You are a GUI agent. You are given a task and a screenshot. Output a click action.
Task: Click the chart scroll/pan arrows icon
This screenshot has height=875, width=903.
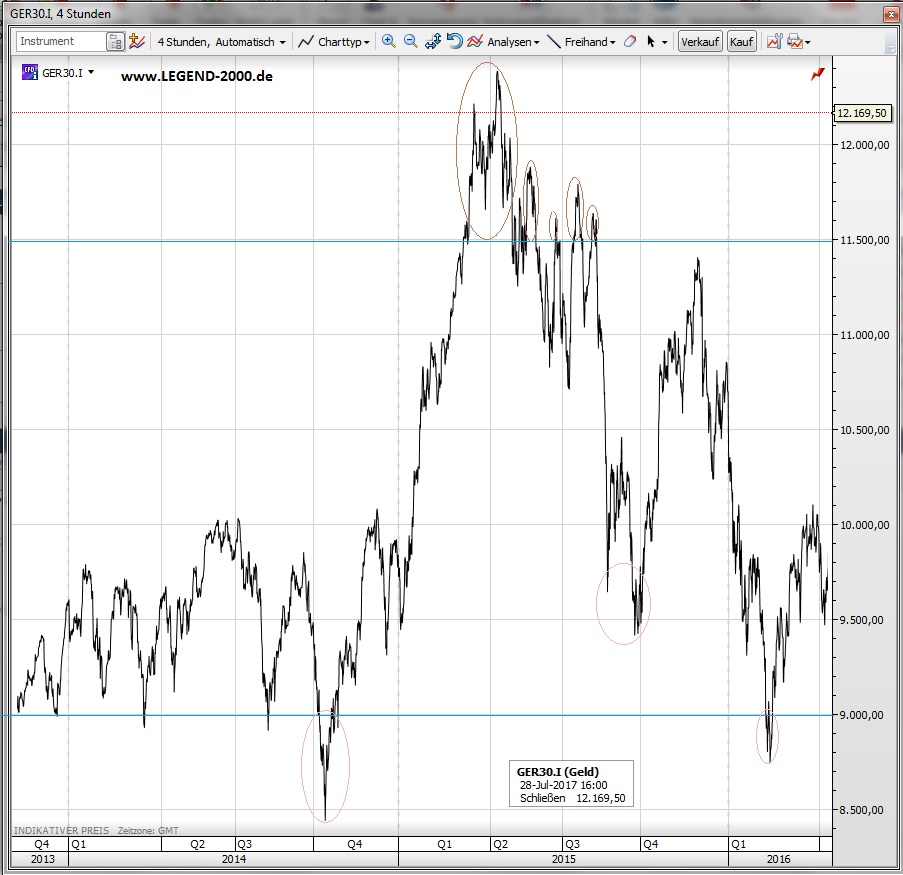433,42
